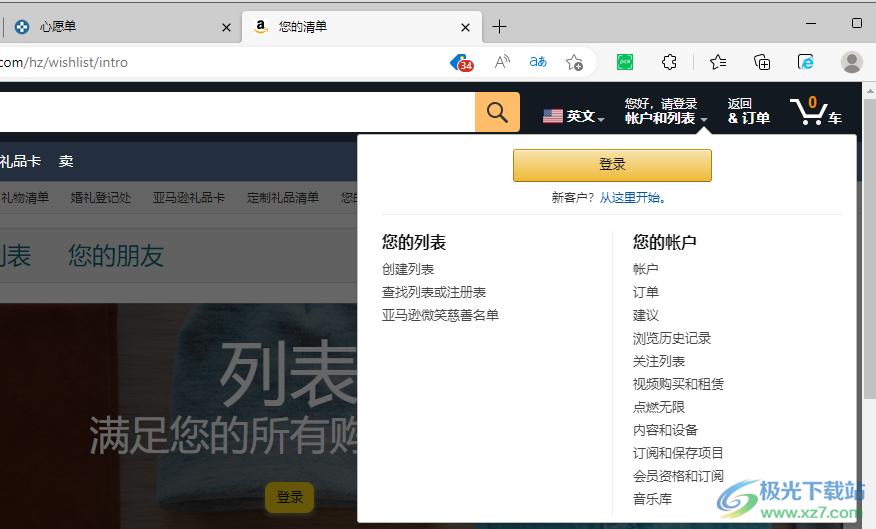Start Read Aloud from address bar
Screen dimensions: 876x529
coord(502,62)
